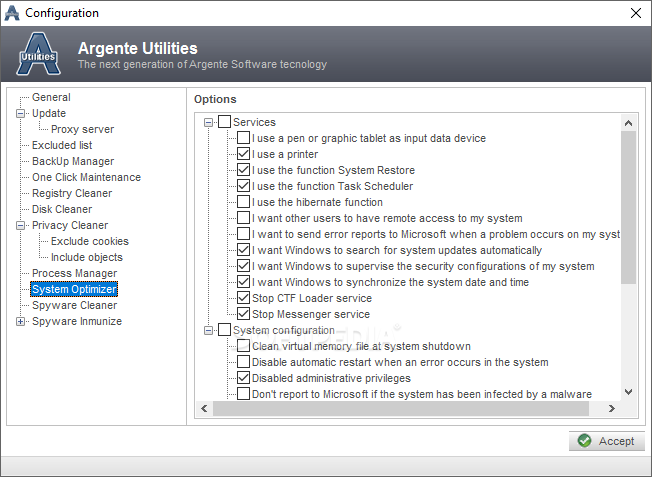
Task: Enable pen or graphic tablet checkbox
Action: point(244,138)
